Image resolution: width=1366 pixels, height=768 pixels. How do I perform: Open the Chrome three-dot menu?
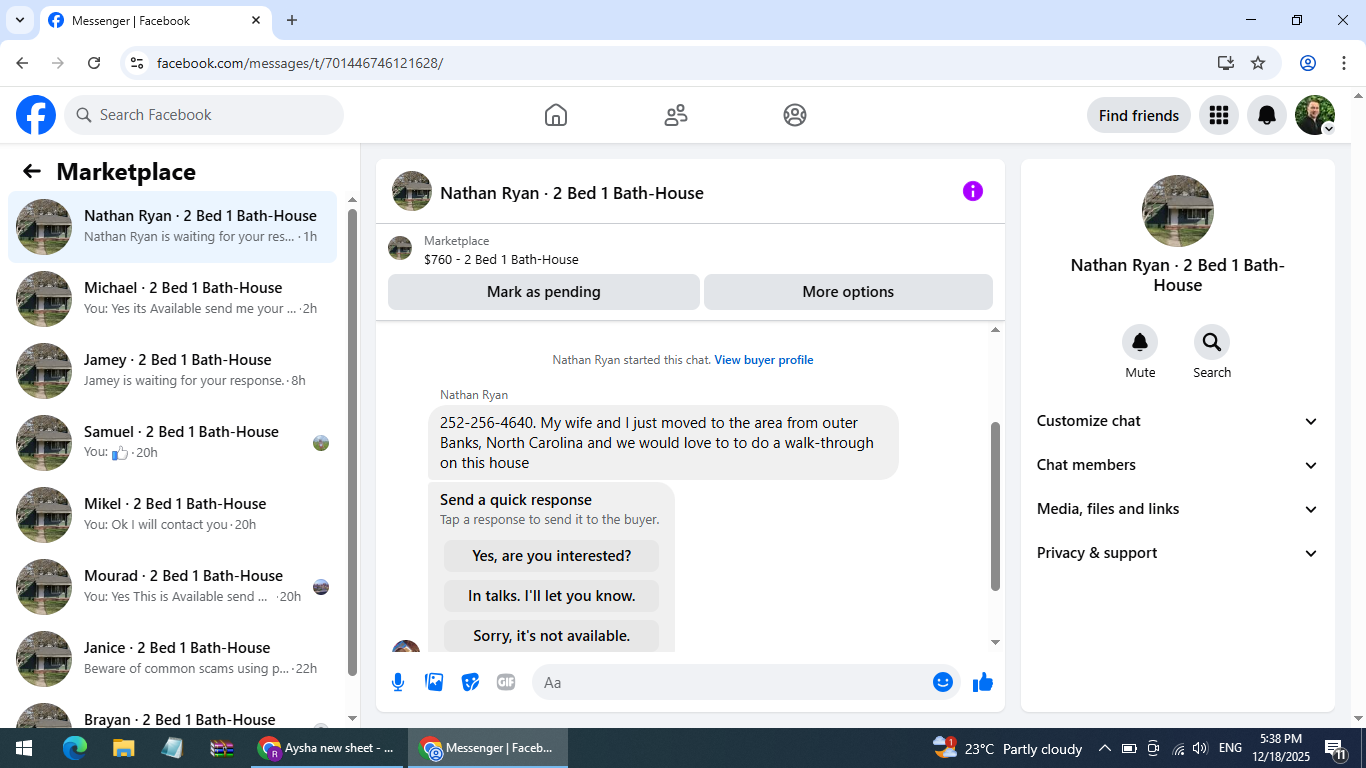1344,63
